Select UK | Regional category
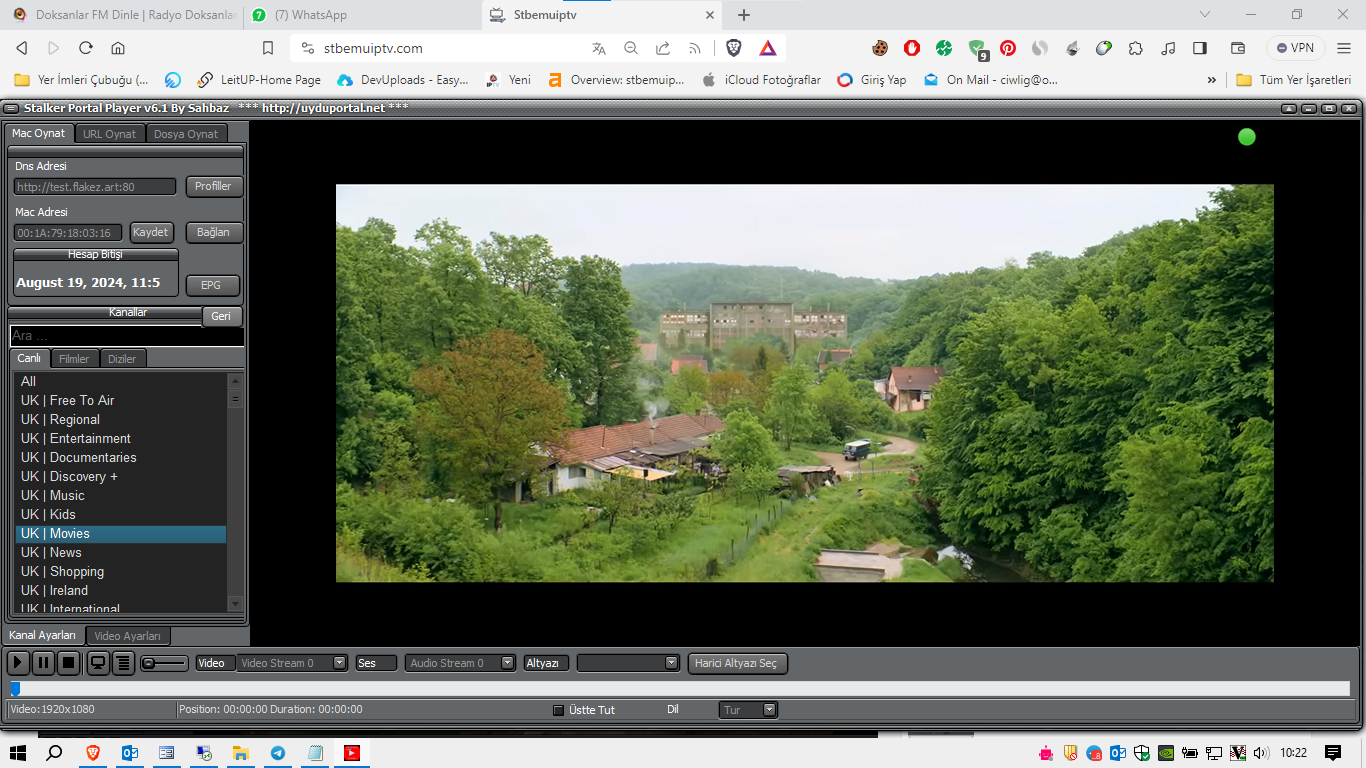This screenshot has width=1366, height=768. click(x=120, y=419)
